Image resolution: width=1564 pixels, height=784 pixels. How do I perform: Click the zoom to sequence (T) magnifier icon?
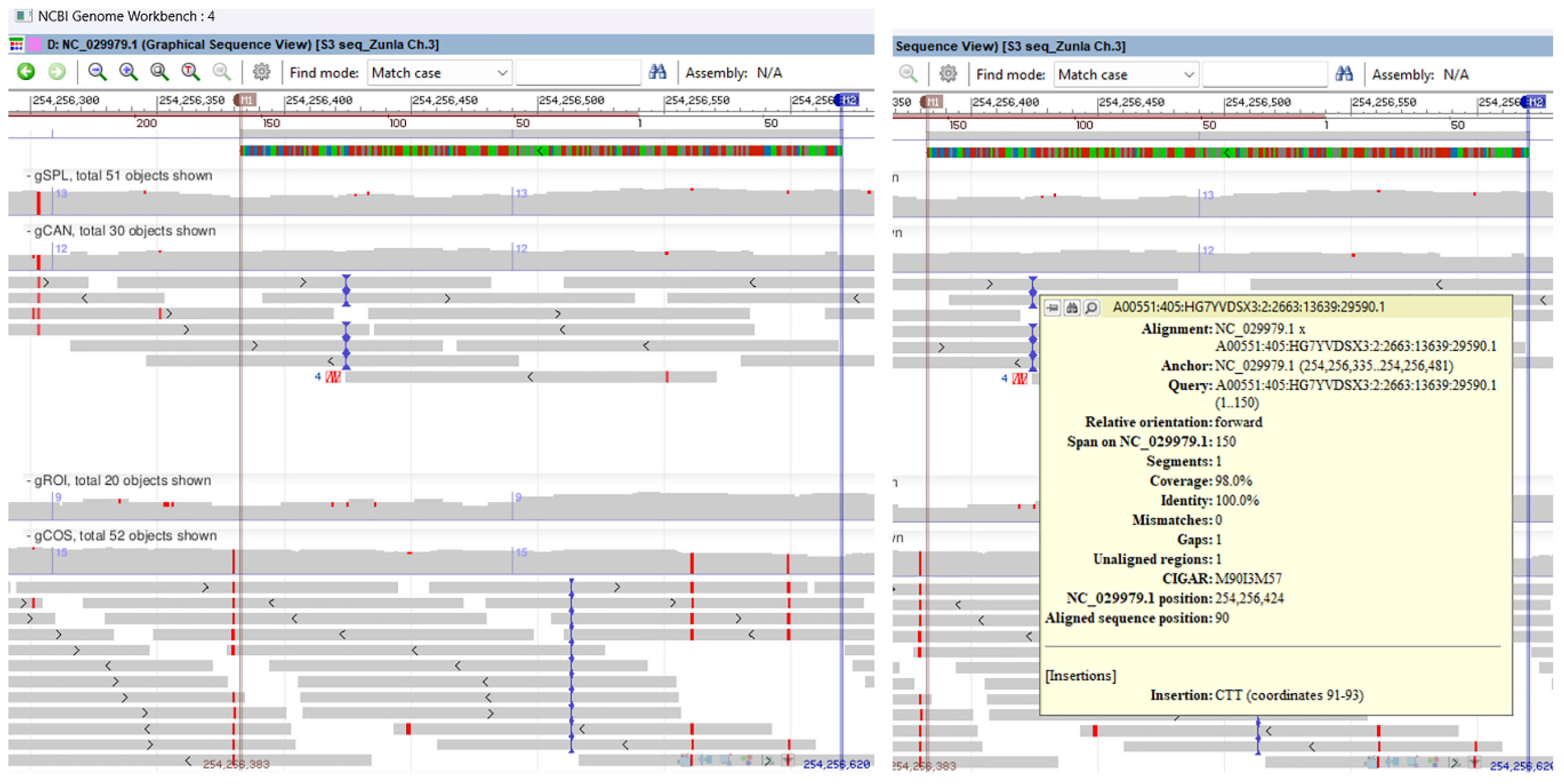[x=190, y=72]
